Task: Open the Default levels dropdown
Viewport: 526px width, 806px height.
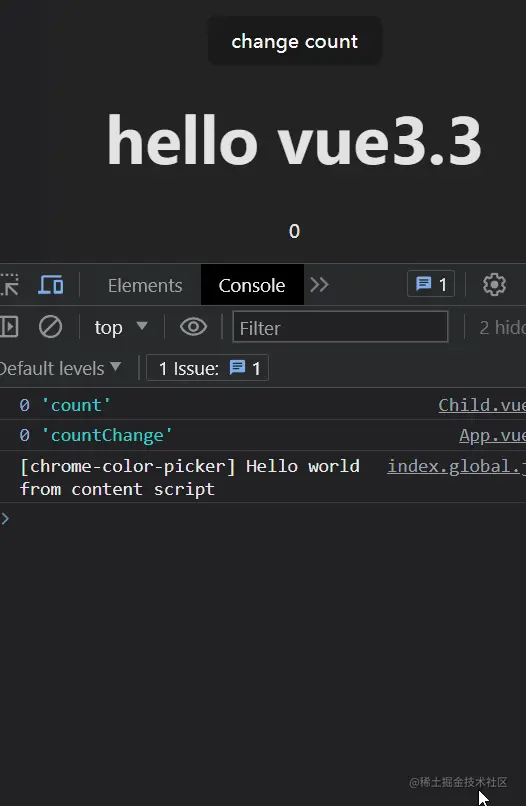Action: point(60,368)
